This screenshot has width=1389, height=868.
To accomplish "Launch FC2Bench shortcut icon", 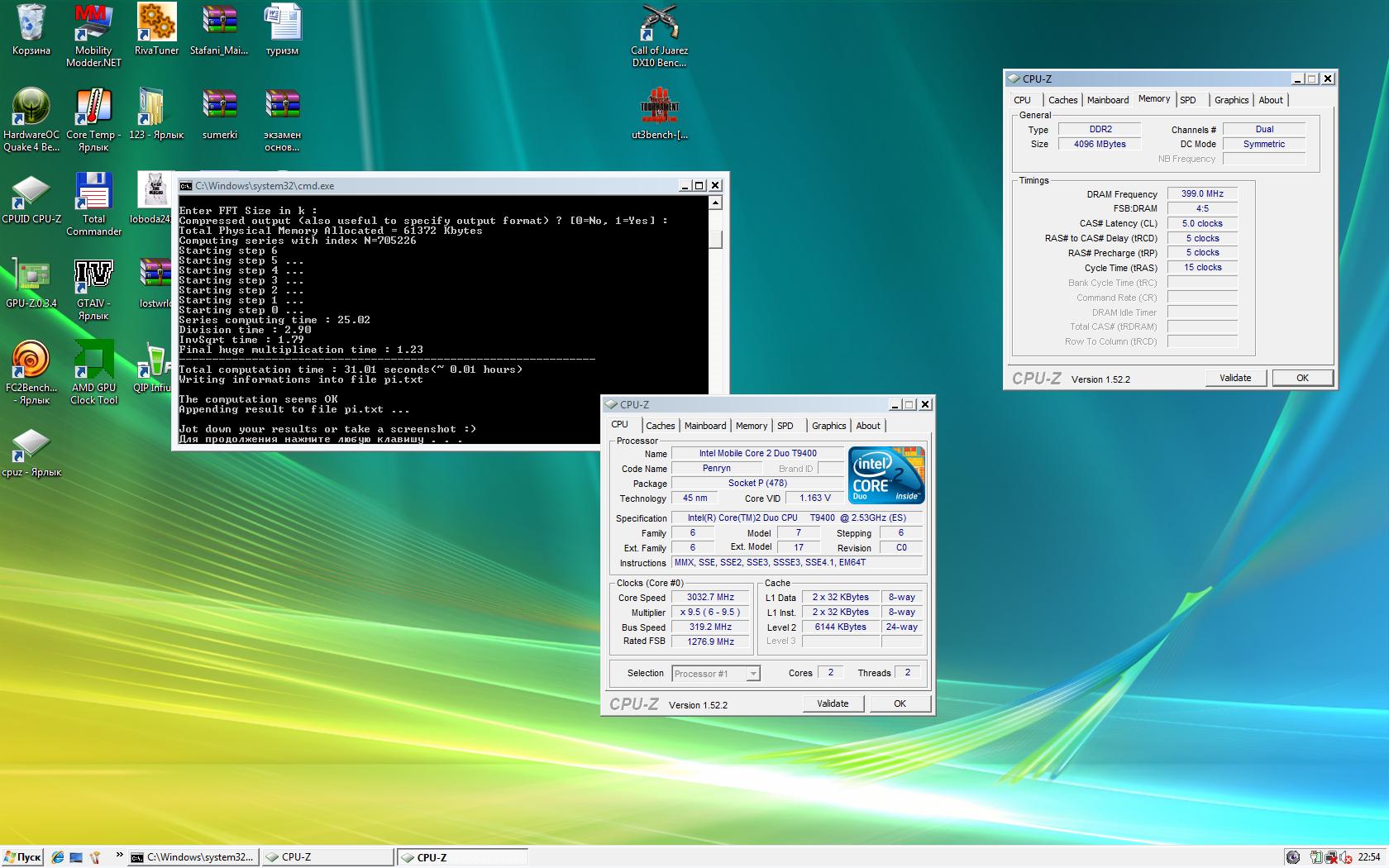I will [31, 373].
